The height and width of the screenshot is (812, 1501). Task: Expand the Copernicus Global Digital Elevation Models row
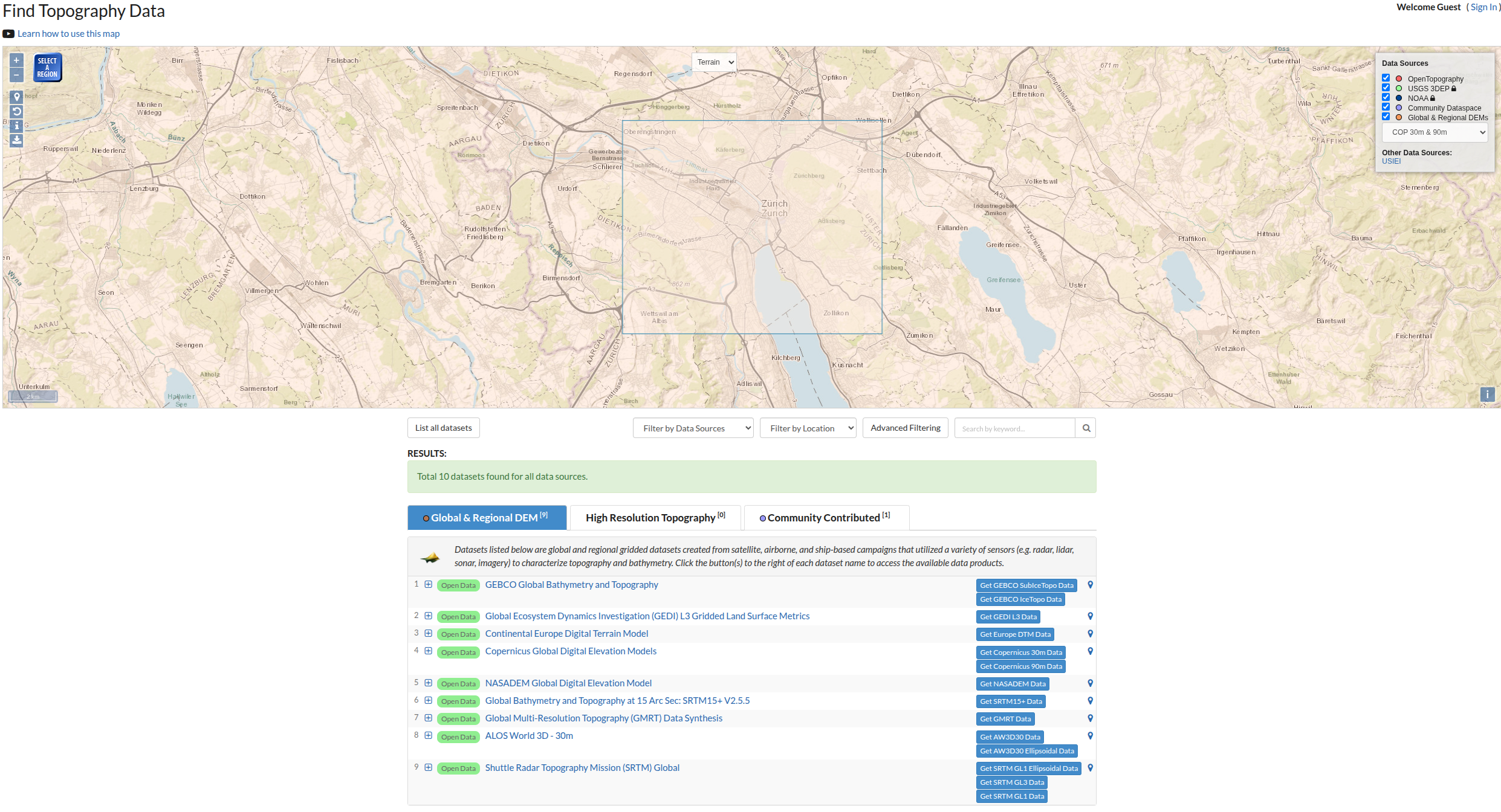pos(428,651)
